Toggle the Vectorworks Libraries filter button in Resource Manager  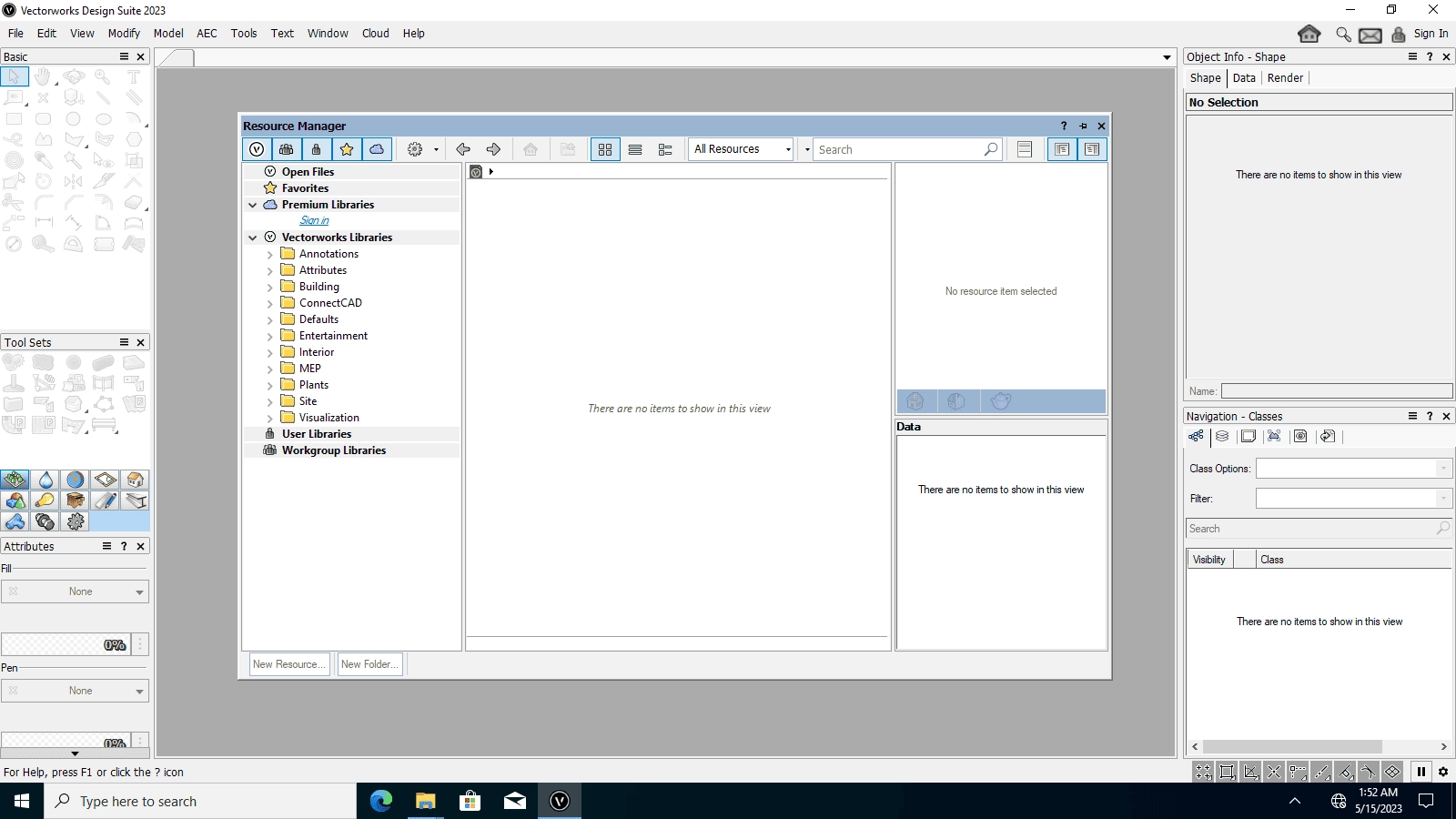tap(257, 149)
